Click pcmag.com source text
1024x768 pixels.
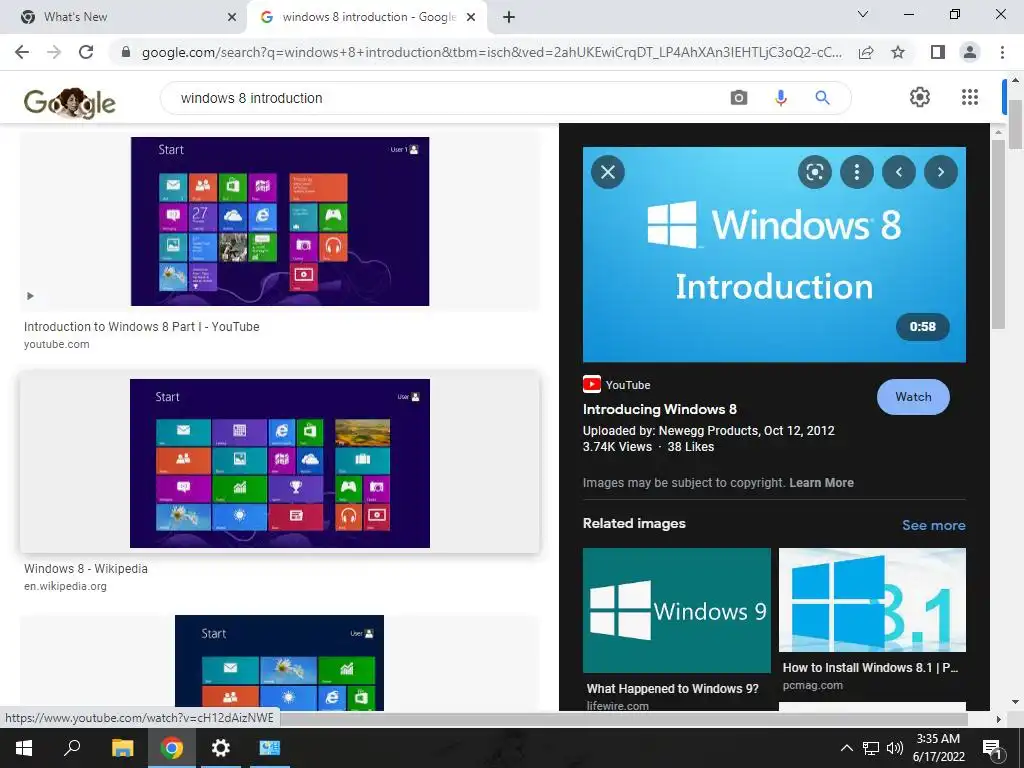(x=813, y=685)
